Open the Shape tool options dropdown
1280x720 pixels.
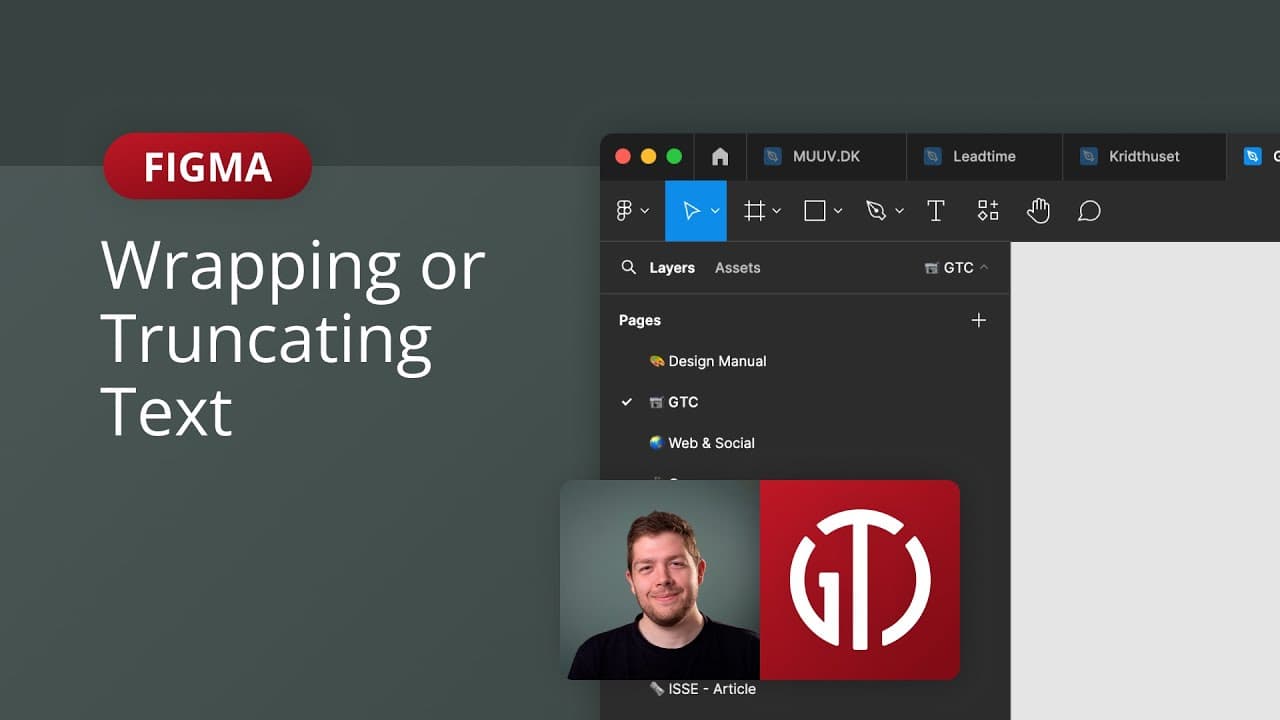(836, 211)
